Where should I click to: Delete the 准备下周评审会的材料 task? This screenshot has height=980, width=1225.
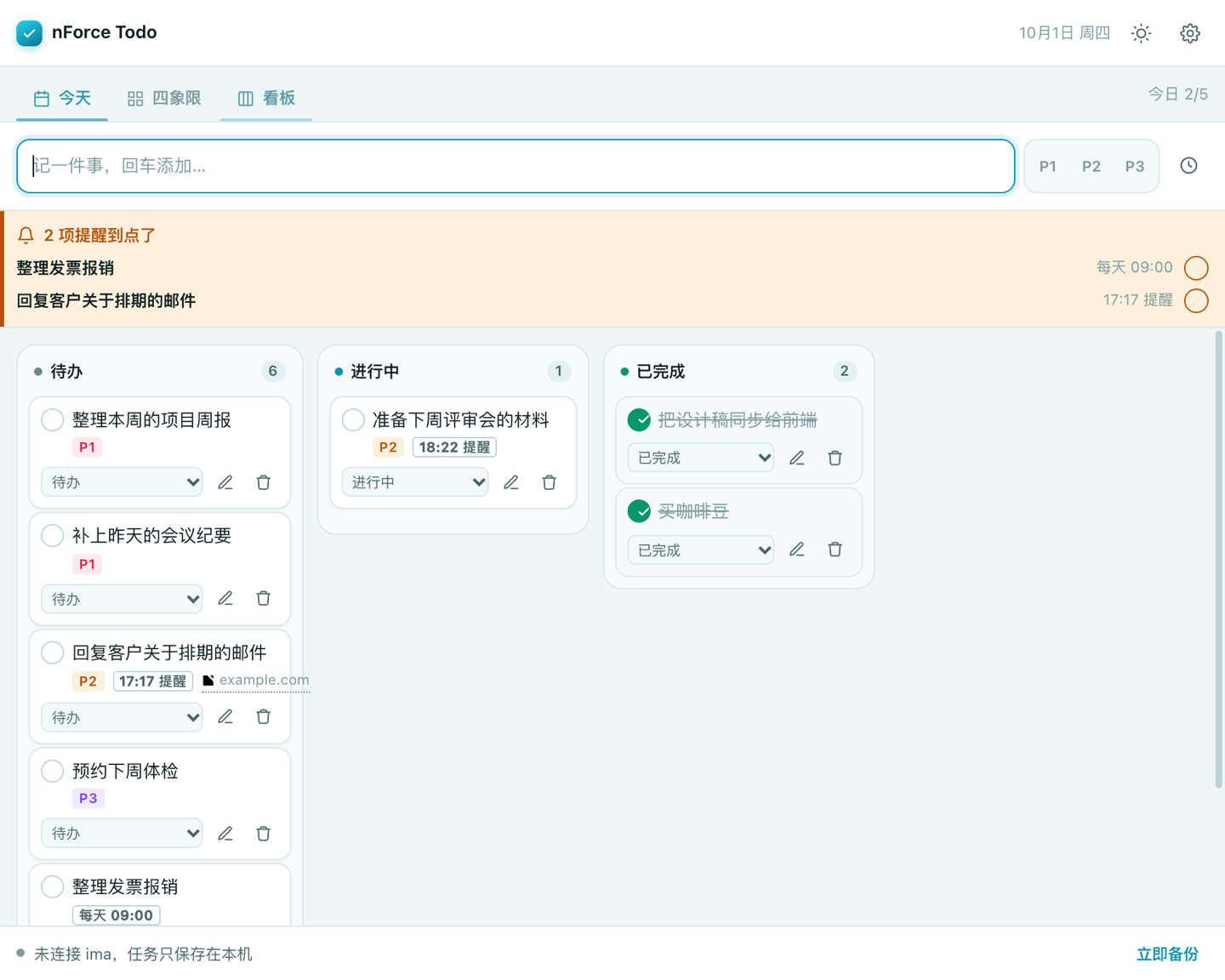(550, 482)
